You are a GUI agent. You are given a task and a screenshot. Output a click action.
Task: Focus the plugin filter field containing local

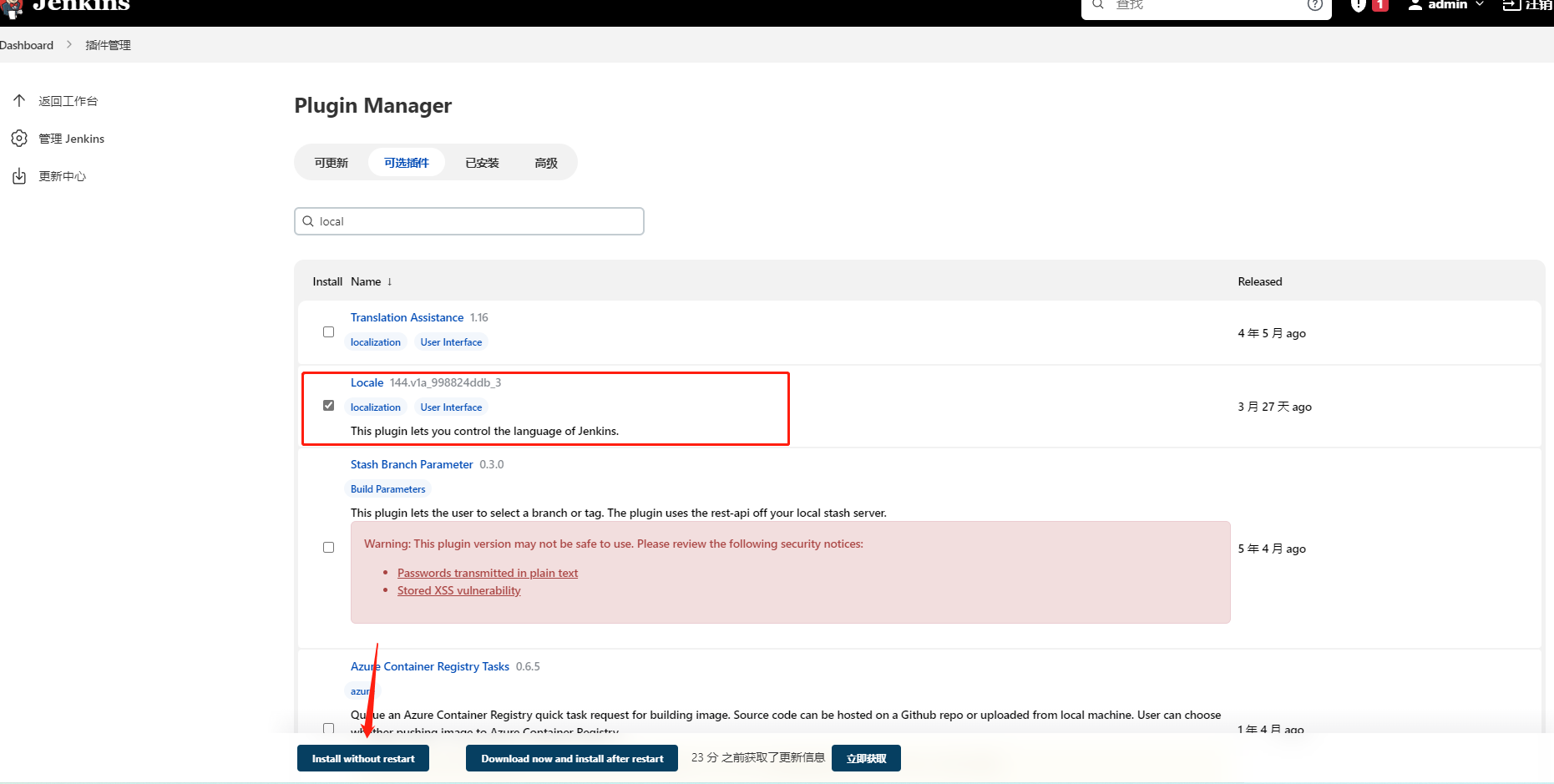tap(469, 221)
